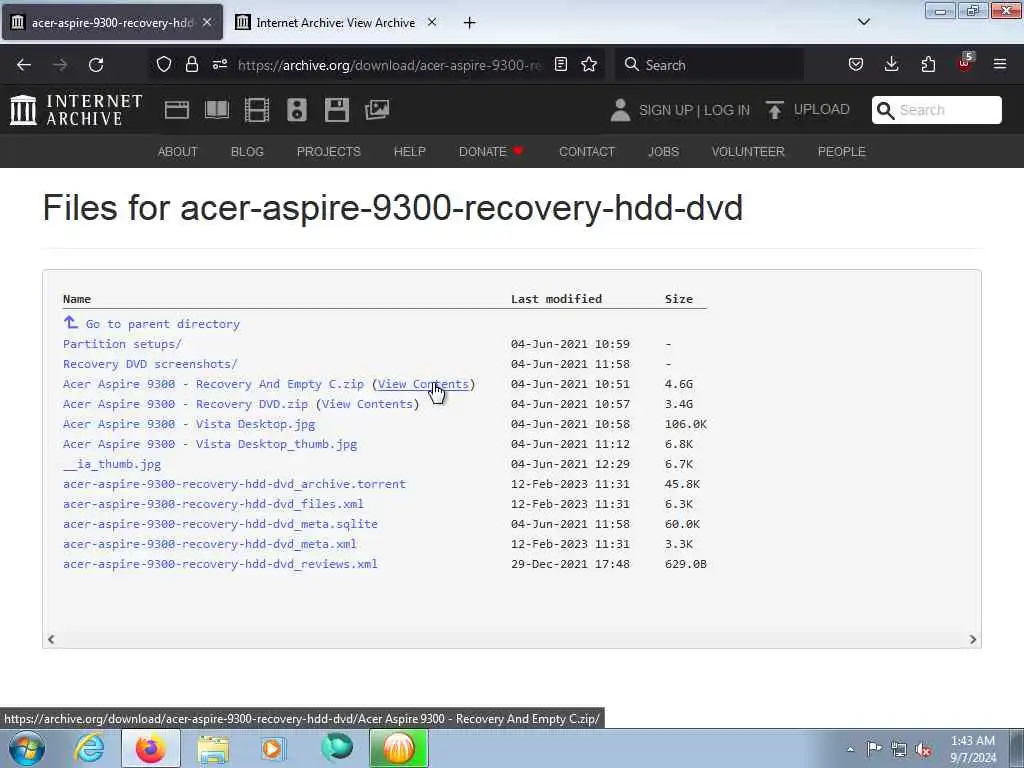Viewport: 1024px width, 768px height.
Task: Close the Internet Archive: View Archive tab
Action: pyautogui.click(x=432, y=22)
